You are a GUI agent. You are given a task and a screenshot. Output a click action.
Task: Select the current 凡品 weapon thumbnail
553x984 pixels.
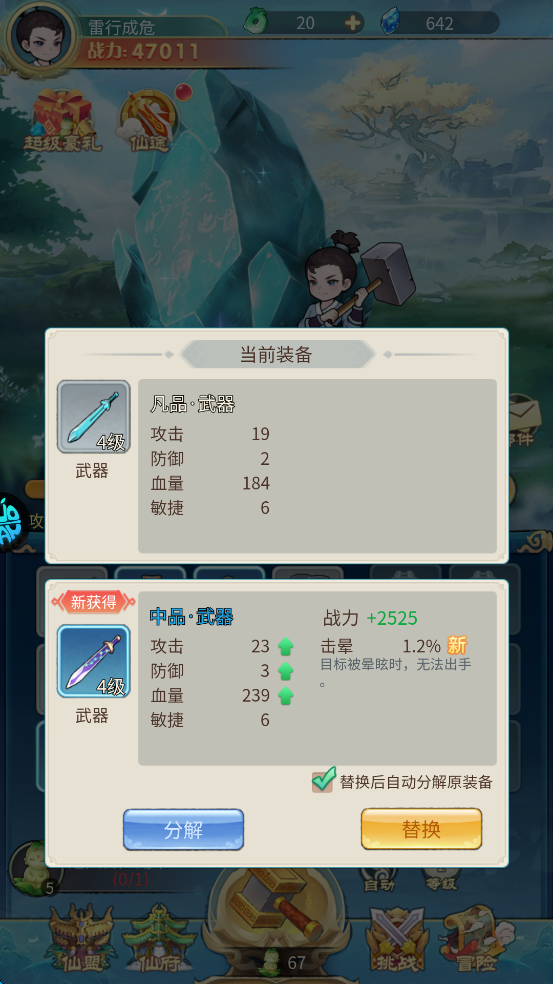(x=94, y=417)
